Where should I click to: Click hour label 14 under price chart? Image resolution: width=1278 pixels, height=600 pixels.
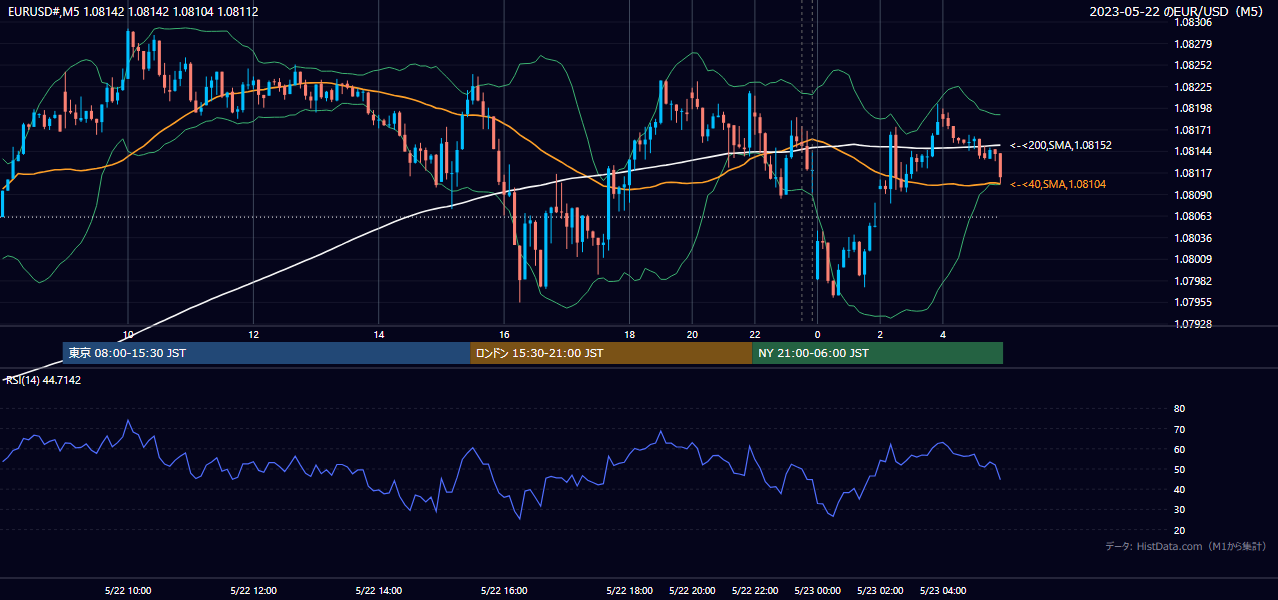click(x=378, y=334)
